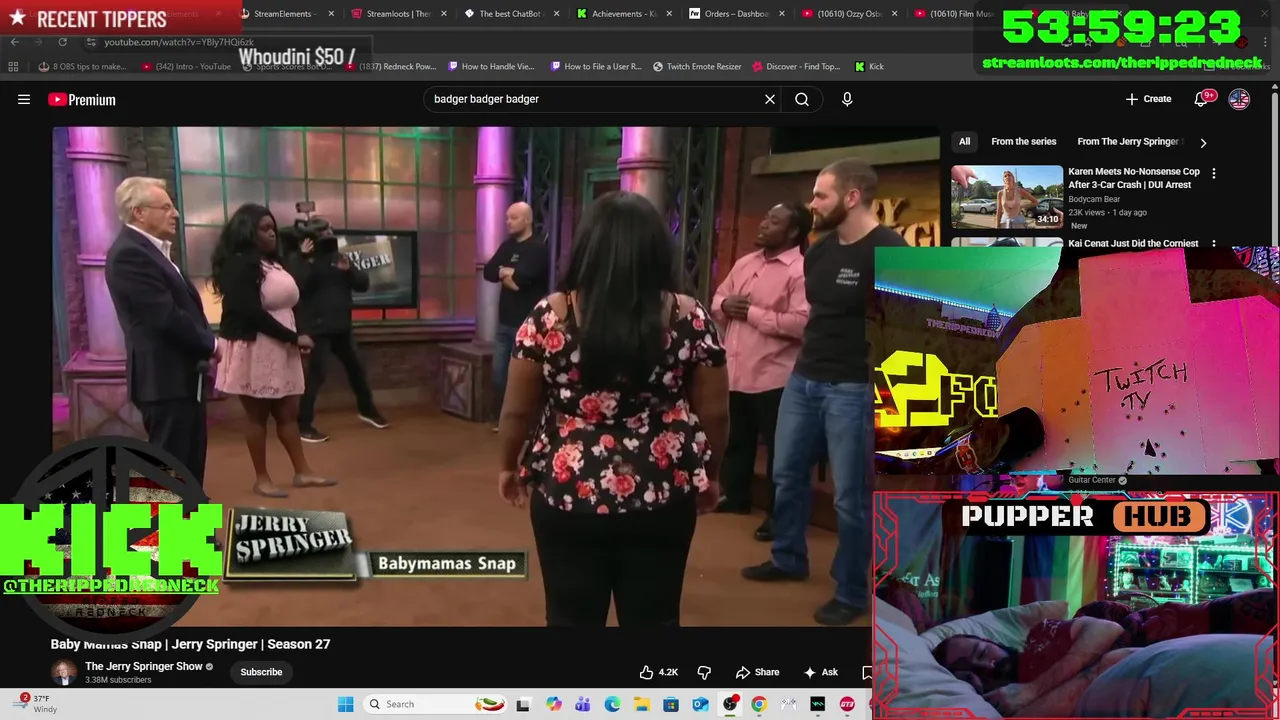Open the How to File a User R... bookmark
This screenshot has height=720, width=1280.
596,66
